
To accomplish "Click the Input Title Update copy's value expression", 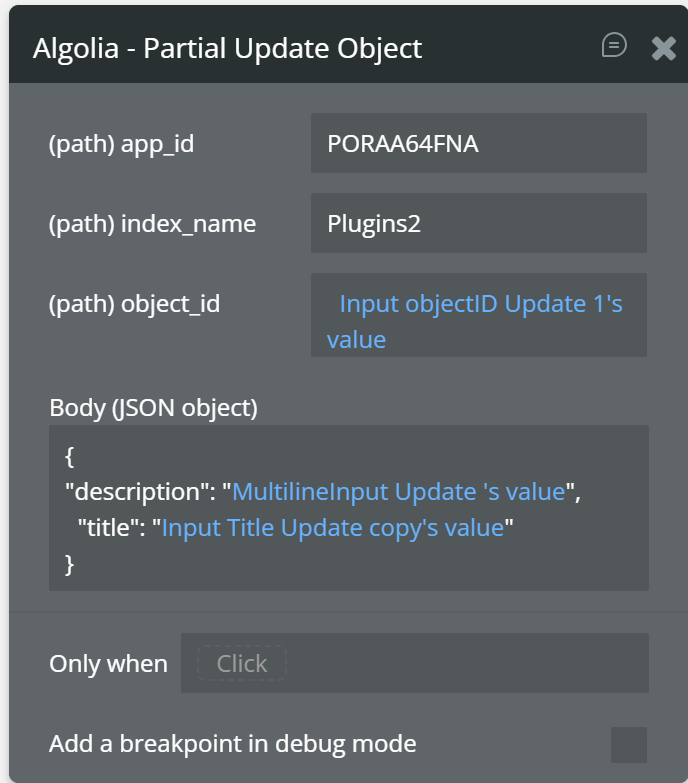I will pyautogui.click(x=332, y=527).
